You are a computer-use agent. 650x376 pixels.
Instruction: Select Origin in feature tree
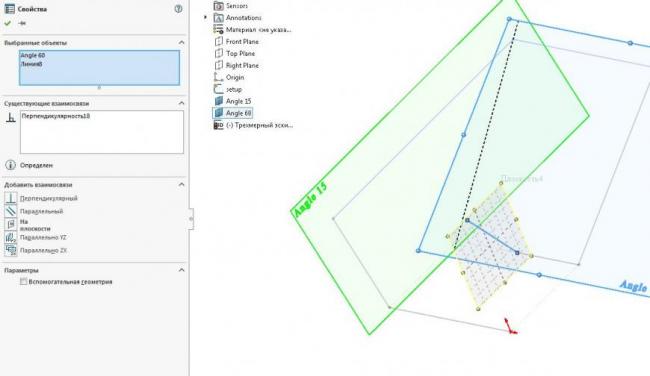point(235,77)
